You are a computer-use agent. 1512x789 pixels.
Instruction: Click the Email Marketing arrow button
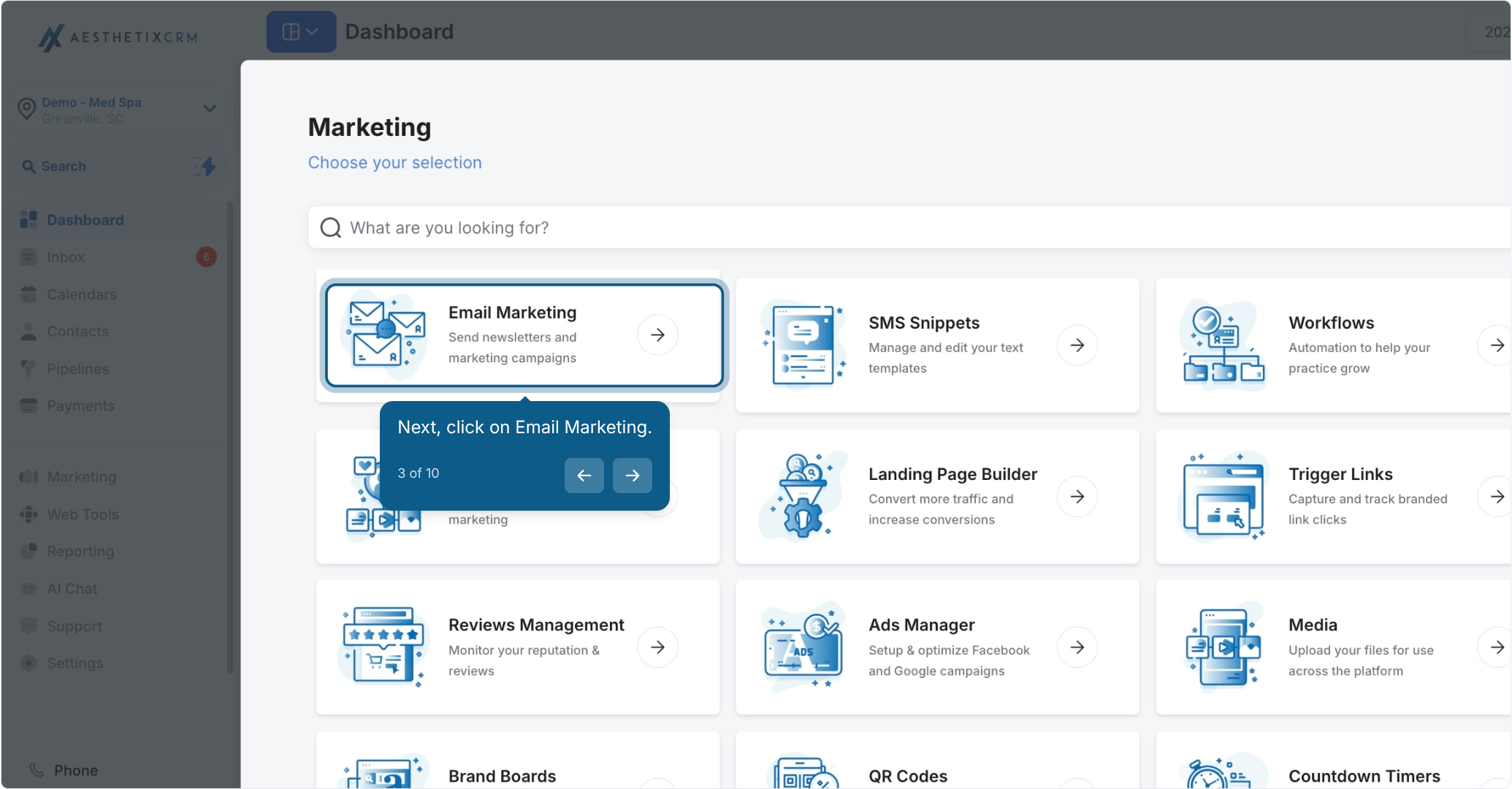click(x=657, y=335)
